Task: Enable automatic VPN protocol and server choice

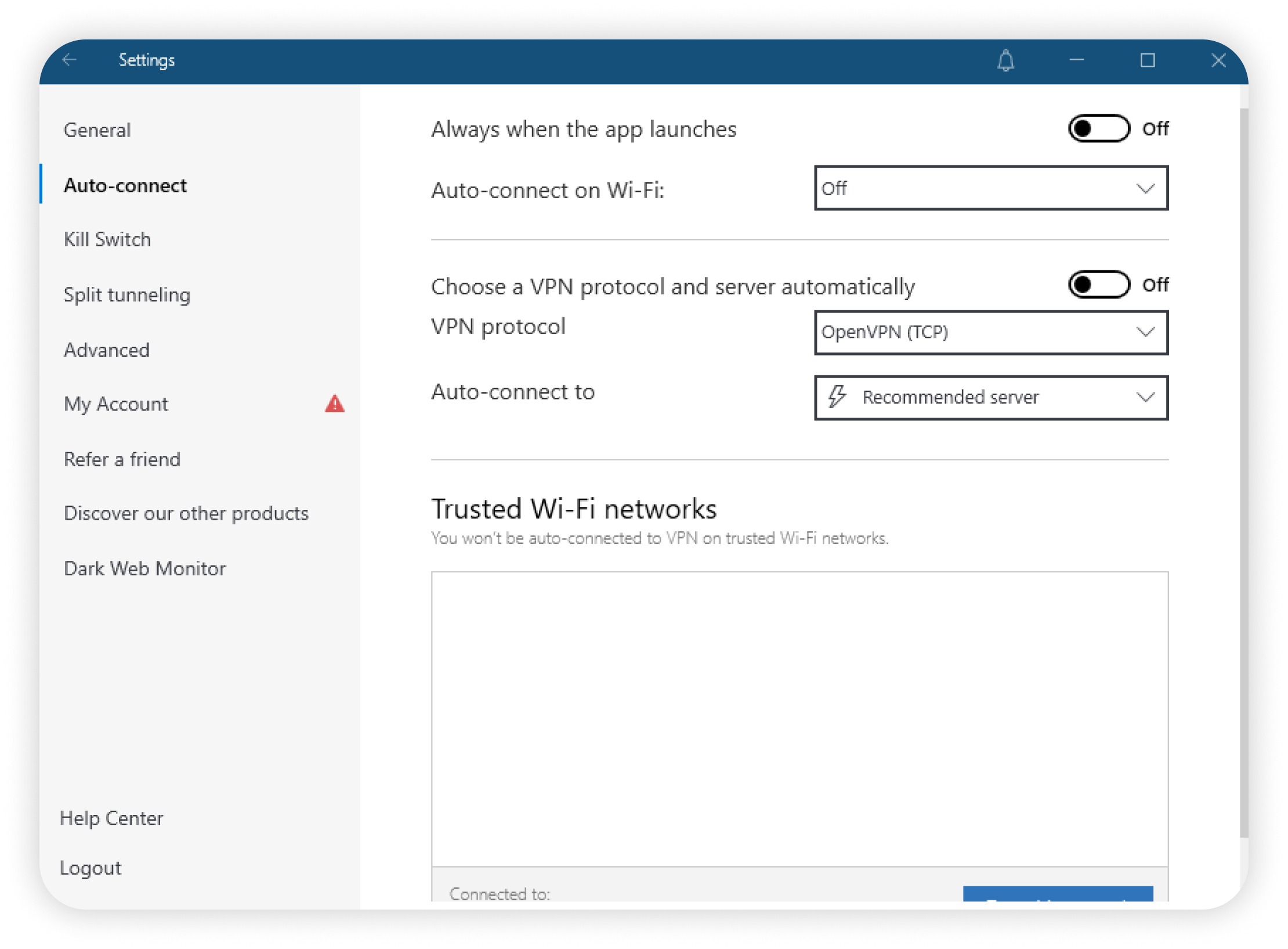Action: [1098, 285]
